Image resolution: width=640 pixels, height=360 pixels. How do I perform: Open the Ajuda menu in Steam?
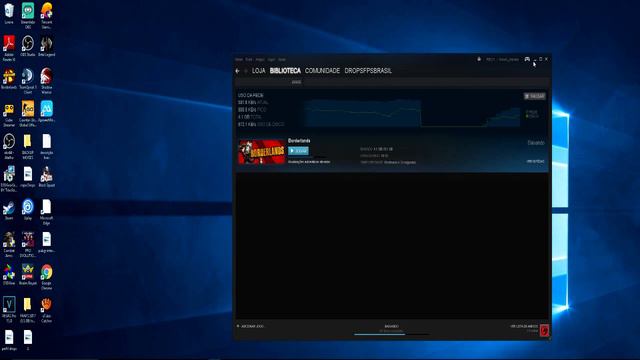[282, 60]
